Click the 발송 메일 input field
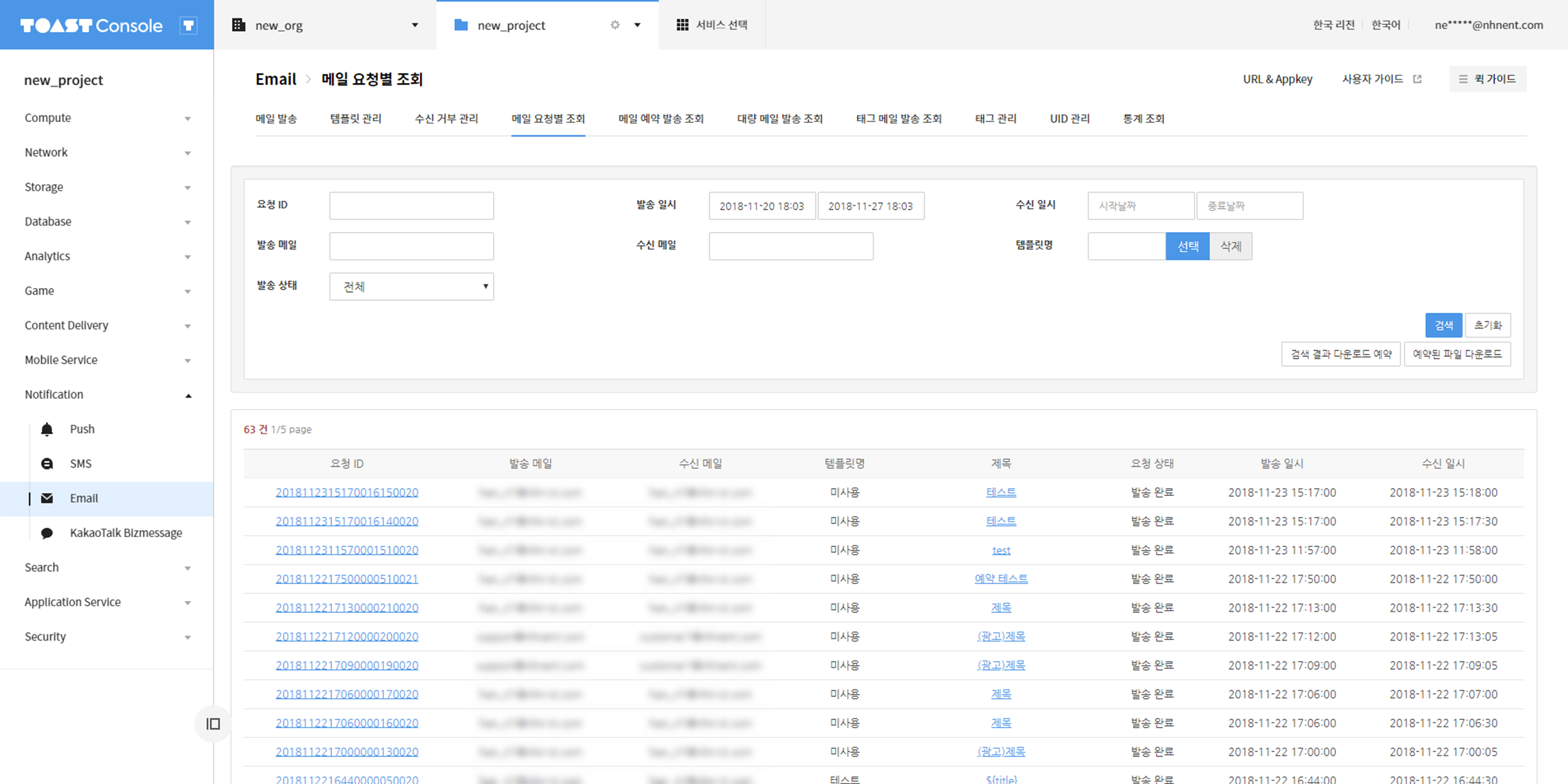Image resolution: width=1568 pixels, height=784 pixels. point(412,246)
